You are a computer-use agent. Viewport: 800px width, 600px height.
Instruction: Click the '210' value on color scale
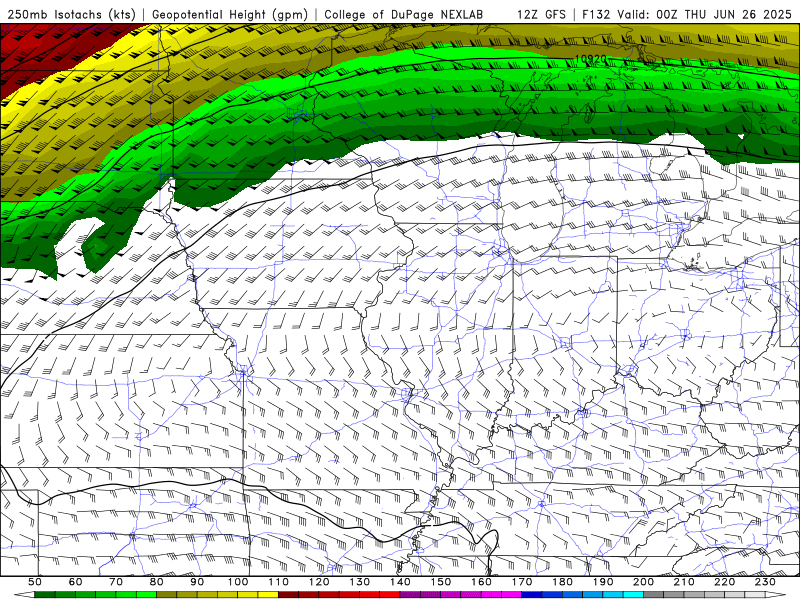tap(684, 582)
